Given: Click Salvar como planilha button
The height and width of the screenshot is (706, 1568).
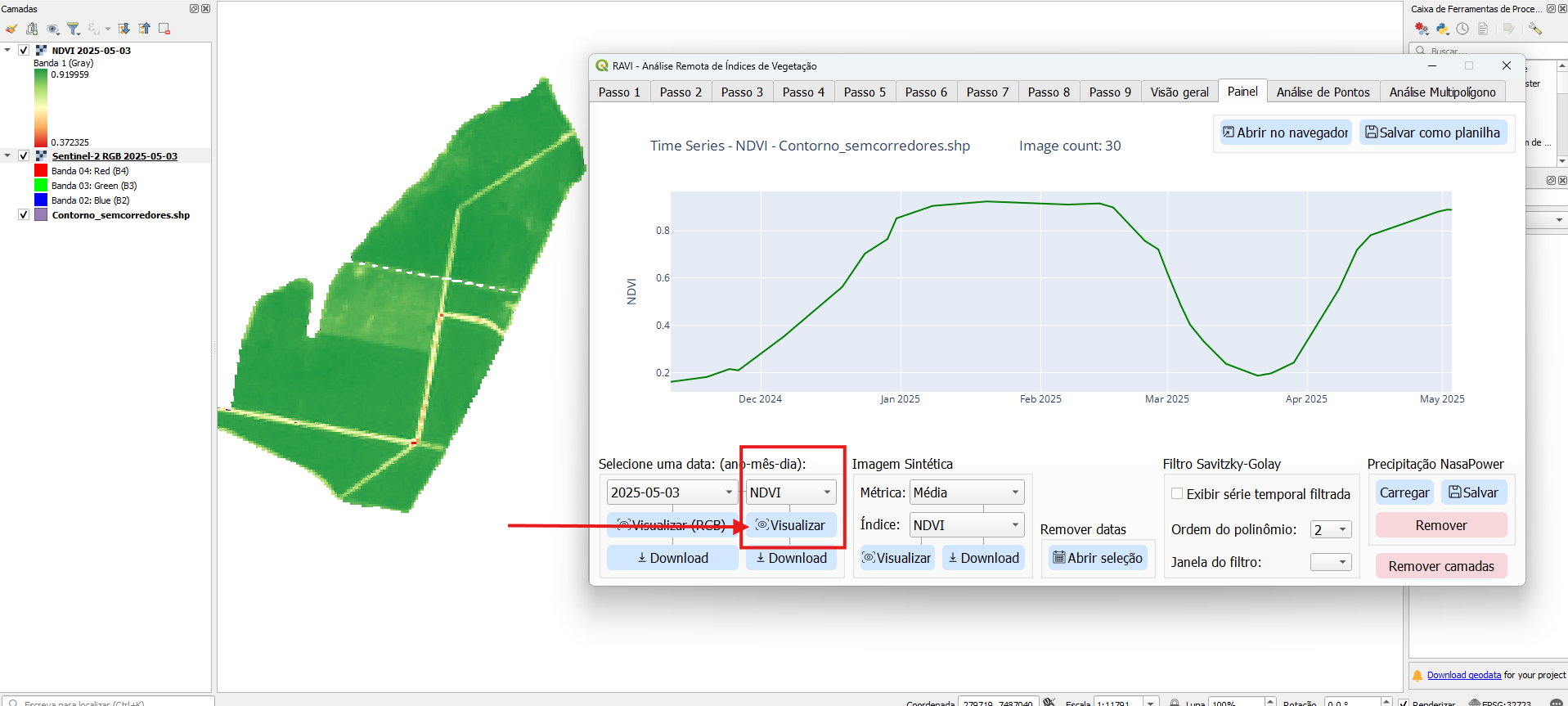Looking at the screenshot, I should [1433, 133].
